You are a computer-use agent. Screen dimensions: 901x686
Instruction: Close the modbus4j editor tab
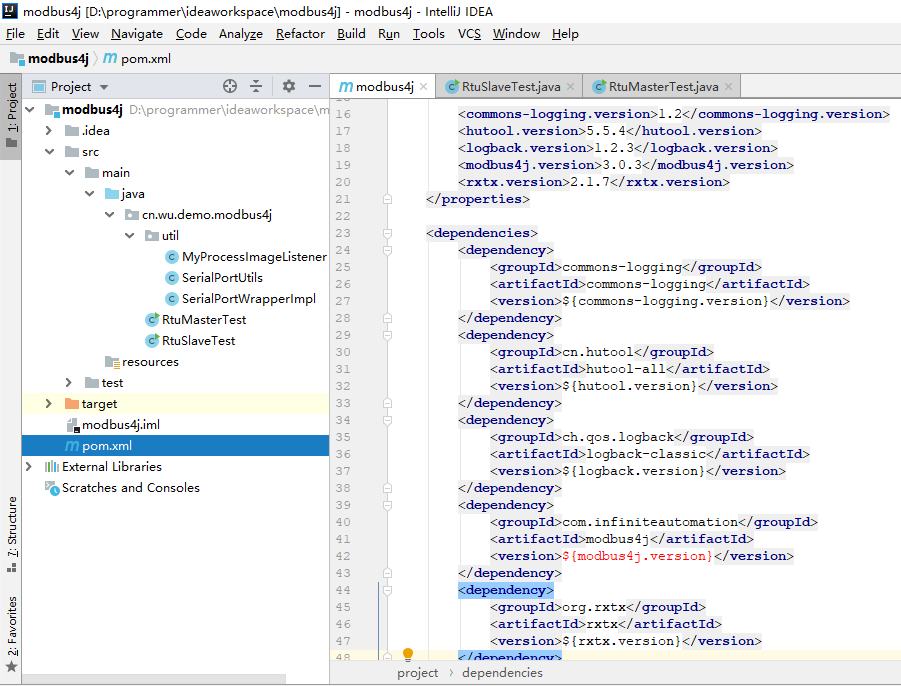click(x=423, y=86)
